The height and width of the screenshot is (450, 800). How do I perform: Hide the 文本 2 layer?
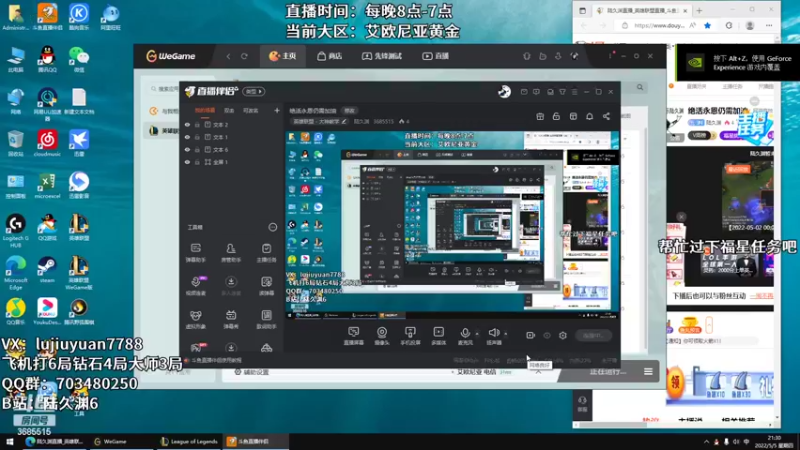pos(187,124)
